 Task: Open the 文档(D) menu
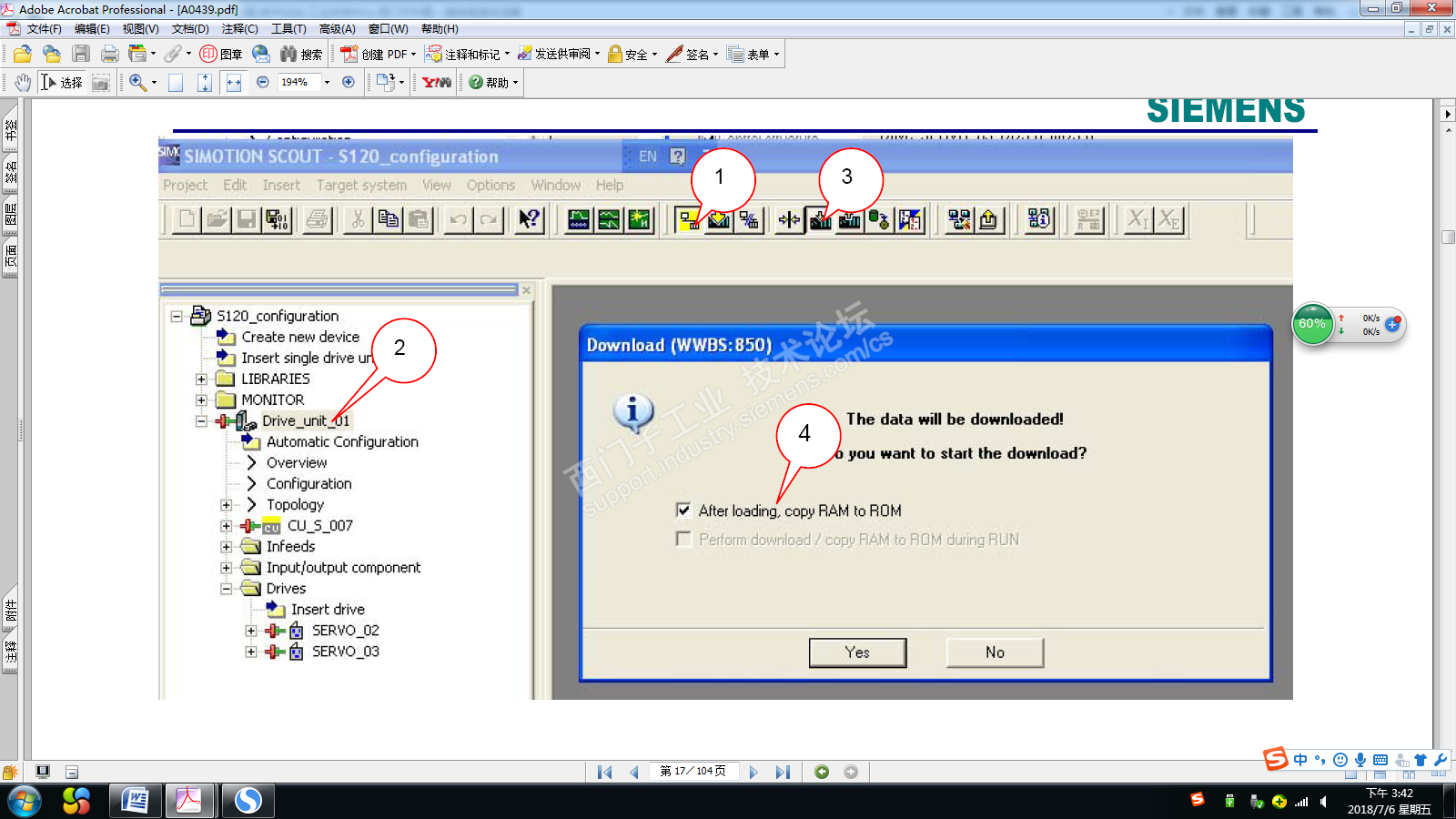pyautogui.click(x=190, y=29)
